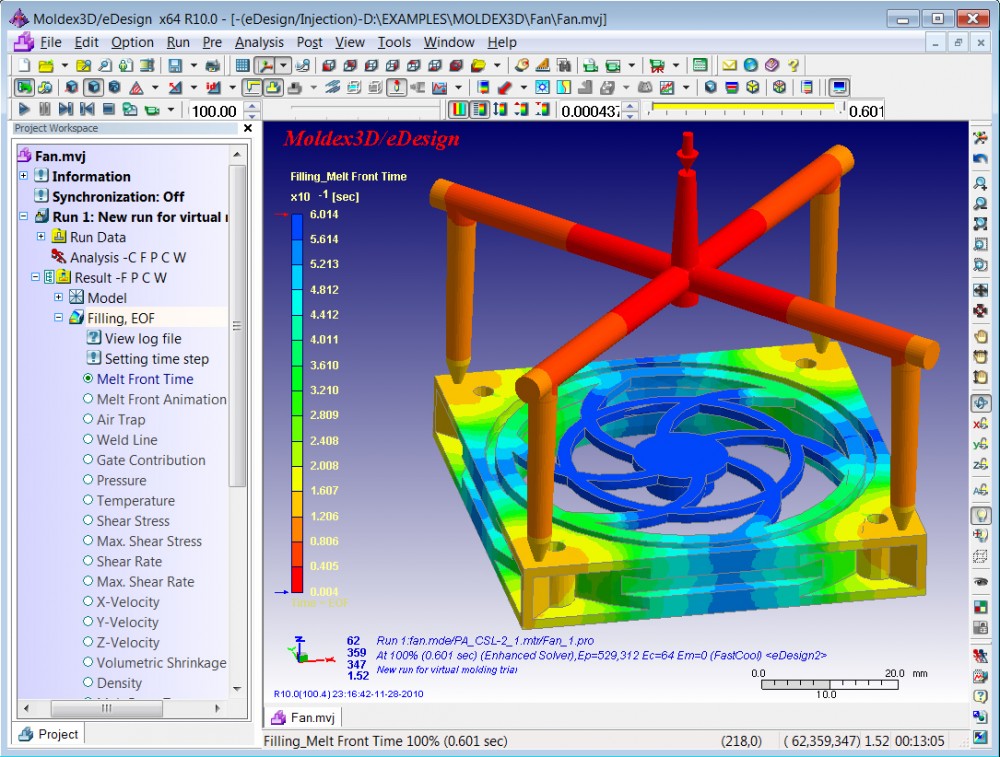Collapse the Run 1 tree node

(24, 216)
